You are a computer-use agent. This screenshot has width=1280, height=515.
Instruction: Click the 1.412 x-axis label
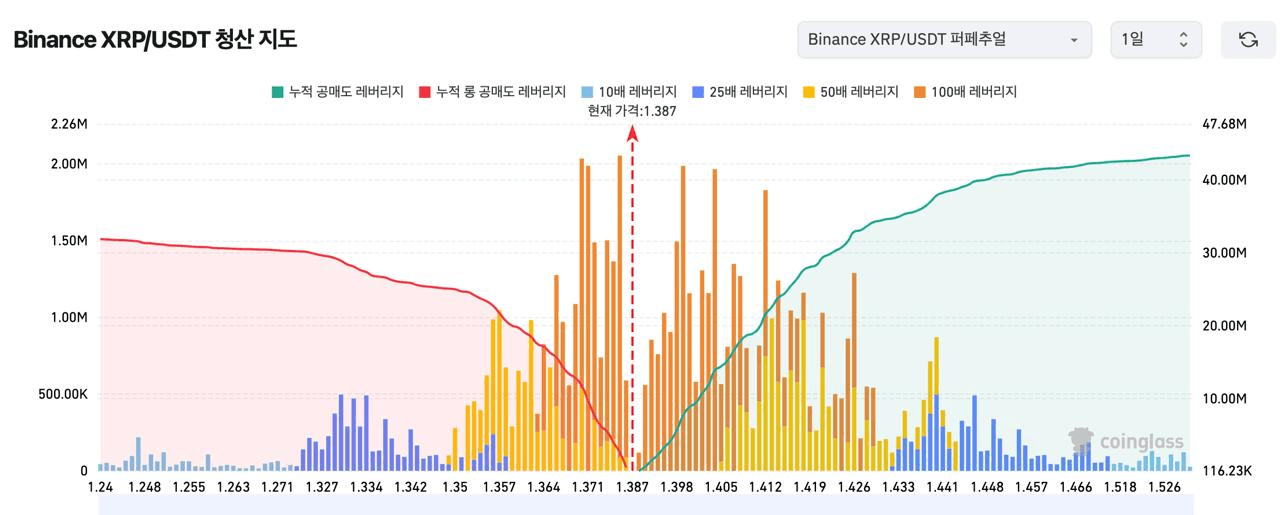coord(764,487)
